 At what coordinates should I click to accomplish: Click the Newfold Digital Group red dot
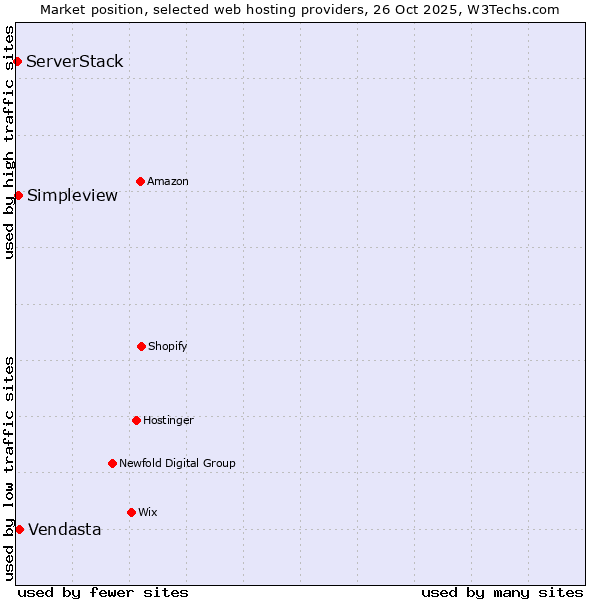tap(112, 463)
